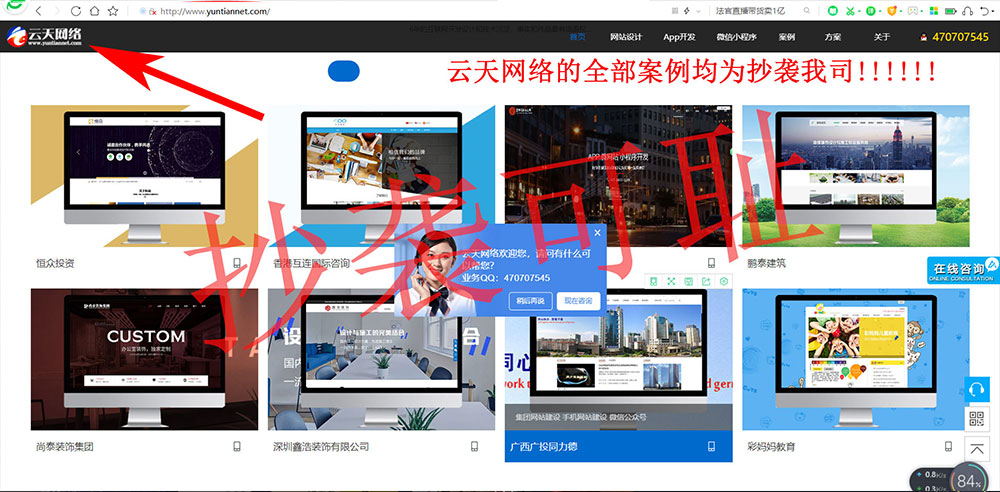Open the 关于 navigation item
Screen dimensions: 1000x492
(x=881, y=37)
